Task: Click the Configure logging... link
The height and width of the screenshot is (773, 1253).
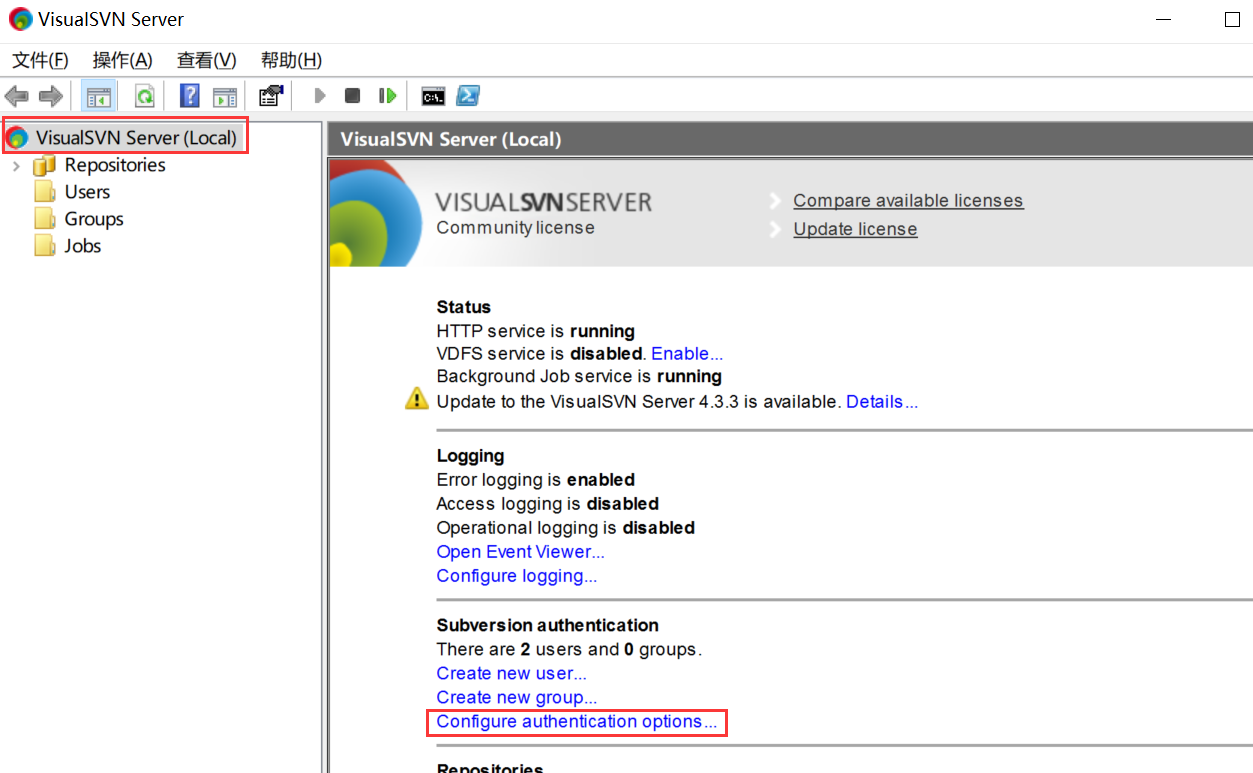Action: tap(516, 576)
